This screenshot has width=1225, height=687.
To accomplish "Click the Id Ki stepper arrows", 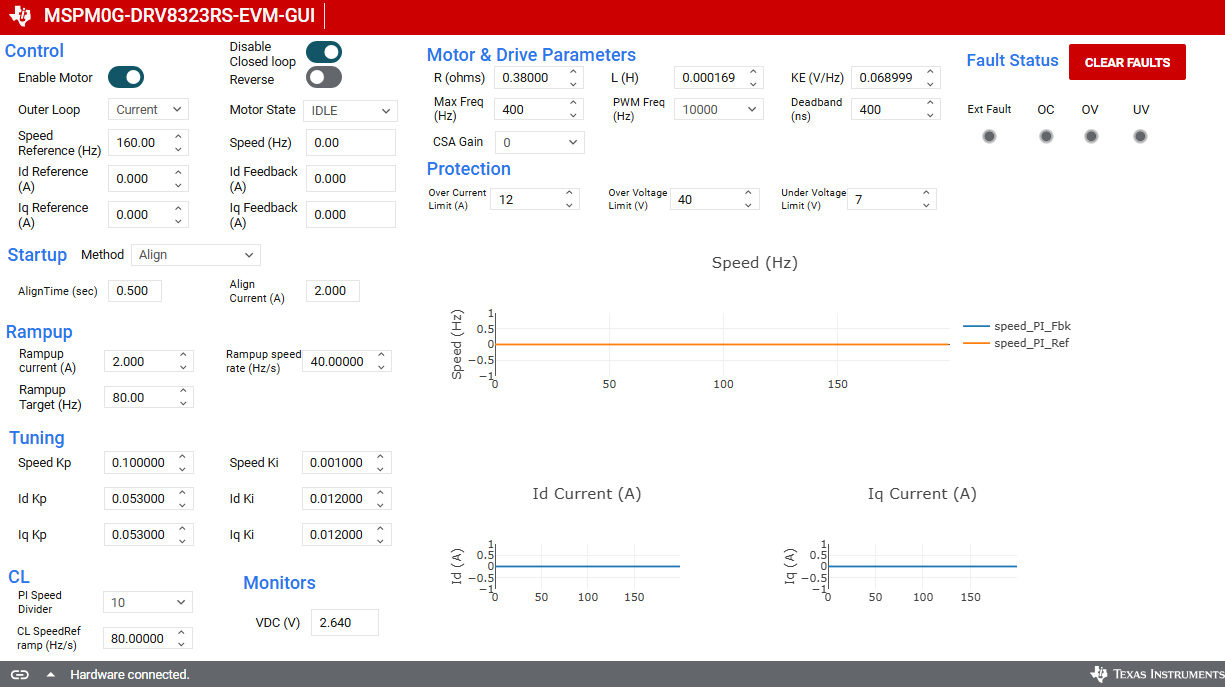I will pyautogui.click(x=381, y=498).
